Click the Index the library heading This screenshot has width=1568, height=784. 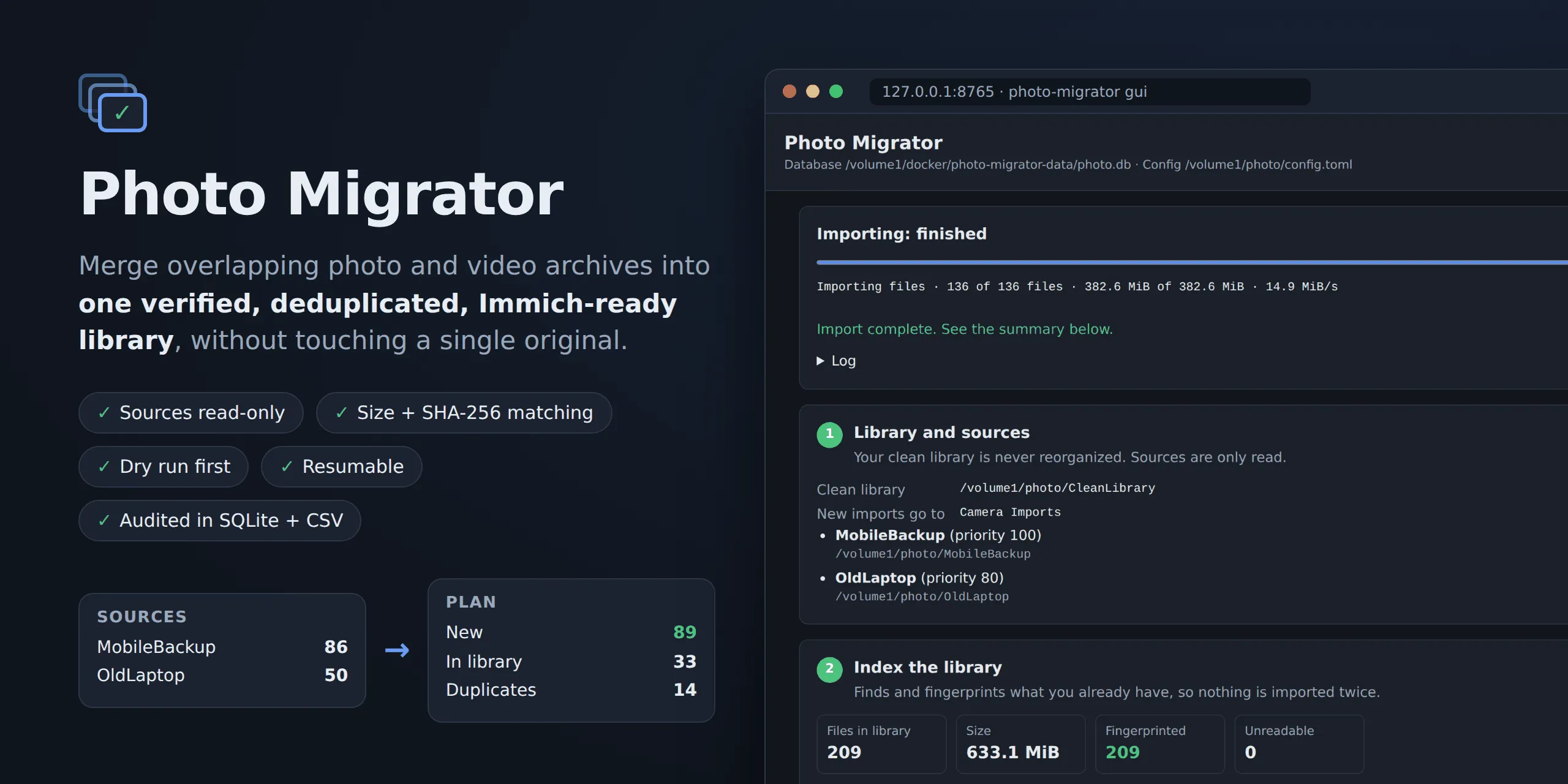927,668
